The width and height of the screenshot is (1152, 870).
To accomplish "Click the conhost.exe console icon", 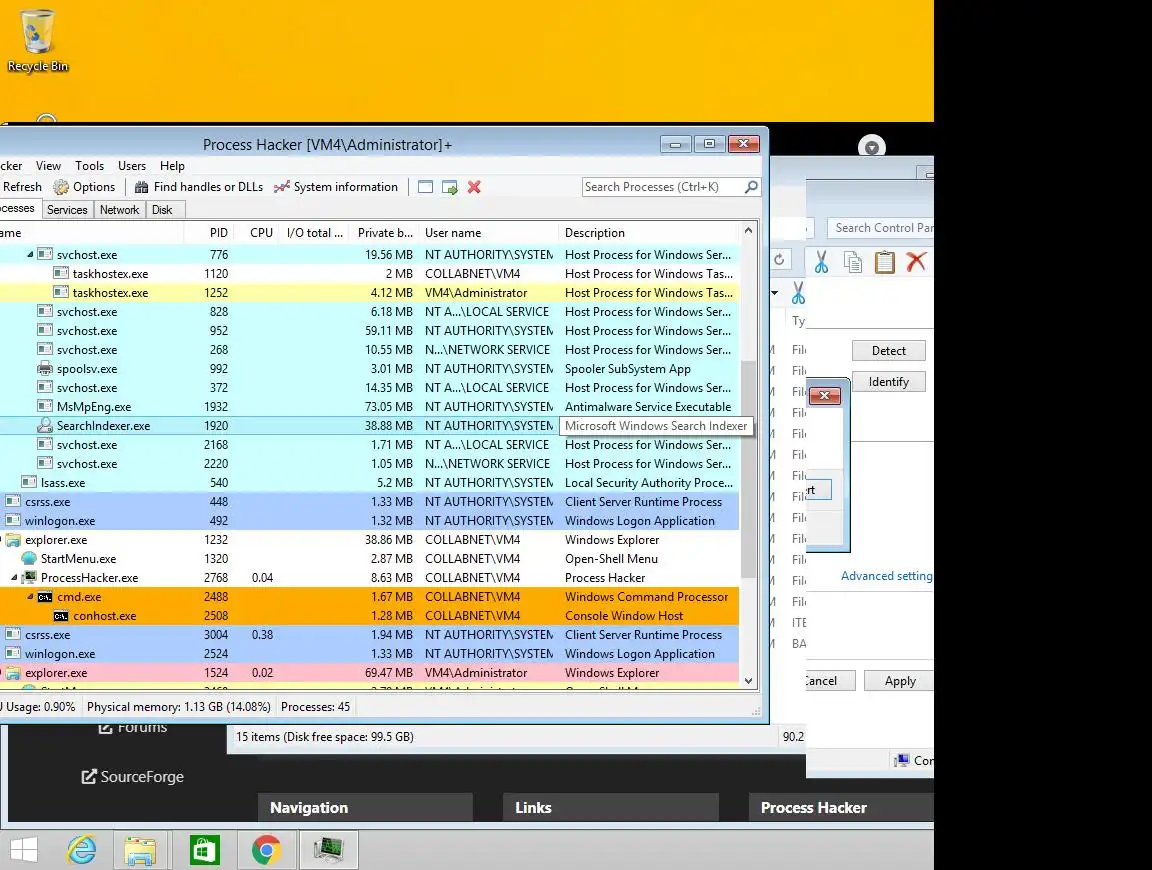I will 61,616.
